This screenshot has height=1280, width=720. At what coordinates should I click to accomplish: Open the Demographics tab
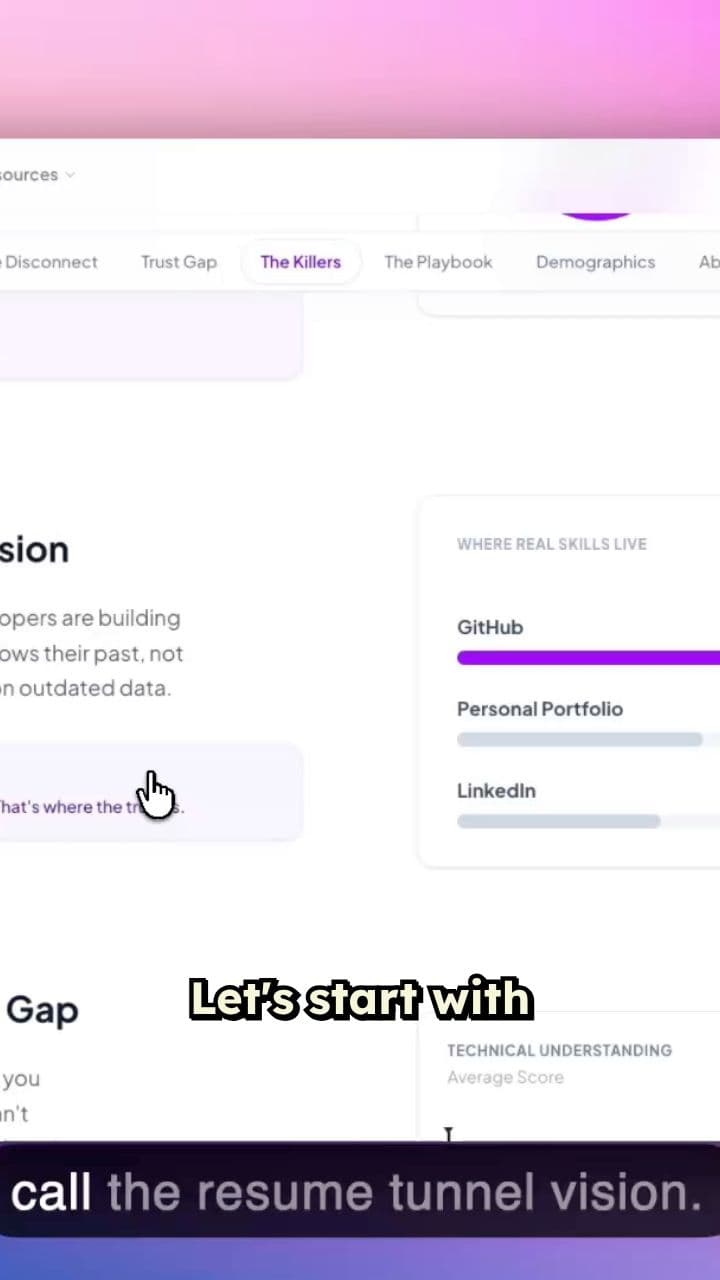595,262
